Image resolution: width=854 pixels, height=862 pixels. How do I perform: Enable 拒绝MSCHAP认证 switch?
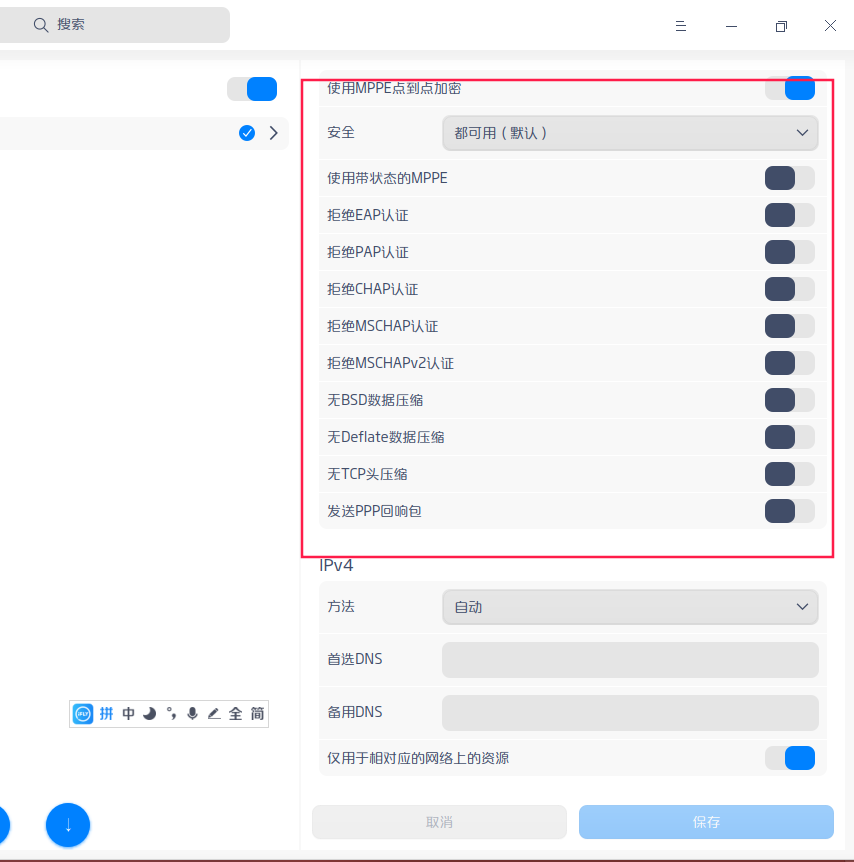(790, 326)
